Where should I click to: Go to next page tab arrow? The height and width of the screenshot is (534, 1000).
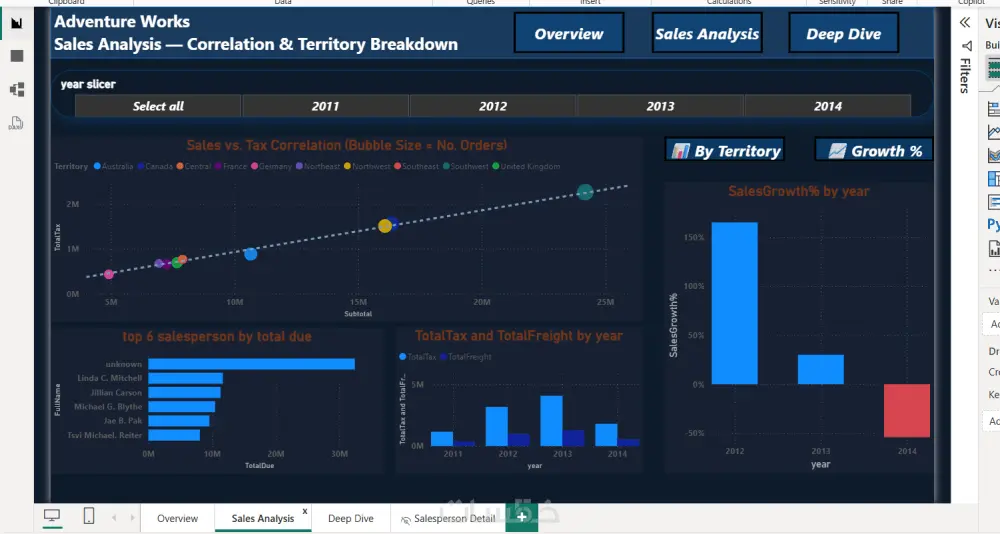click(x=132, y=517)
